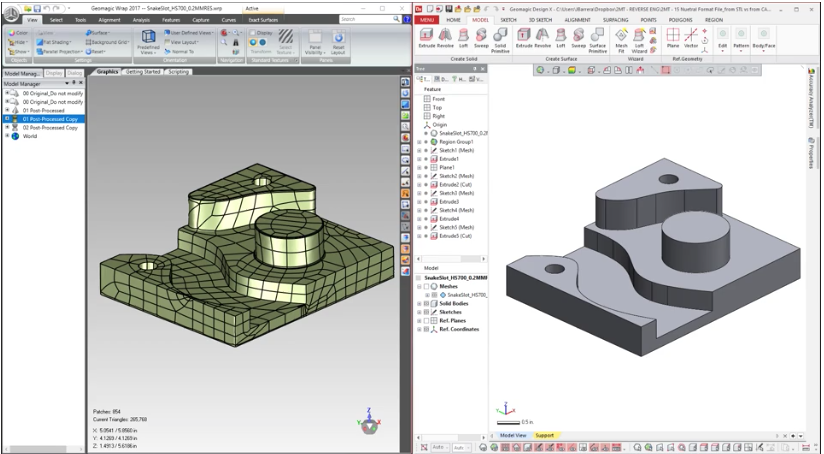Open the Body/Face dropdown in Design X
Image resolution: width=824 pixels, height=454 pixels.
[x=764, y=39]
